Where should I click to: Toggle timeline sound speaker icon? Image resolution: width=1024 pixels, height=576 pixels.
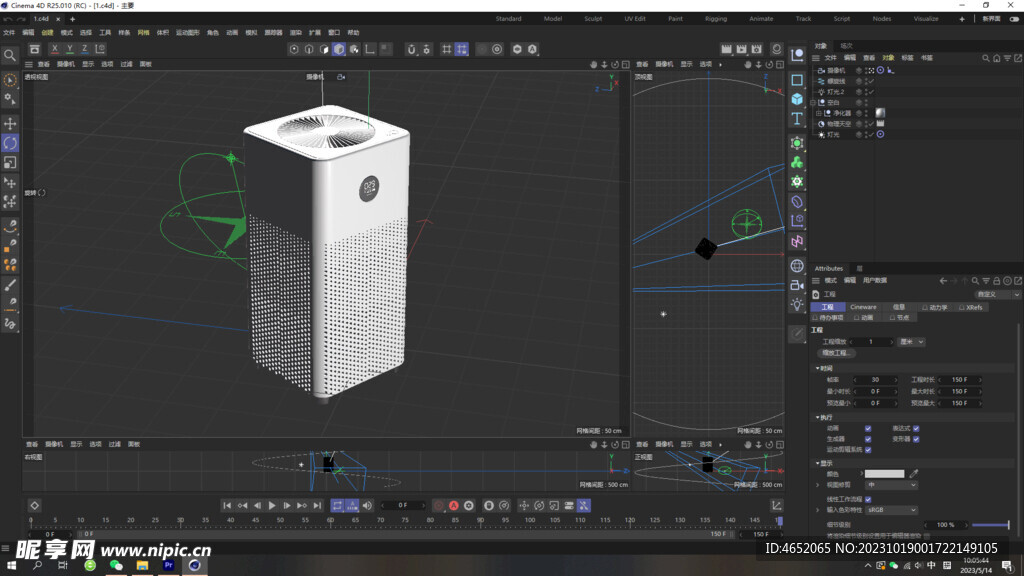point(367,505)
